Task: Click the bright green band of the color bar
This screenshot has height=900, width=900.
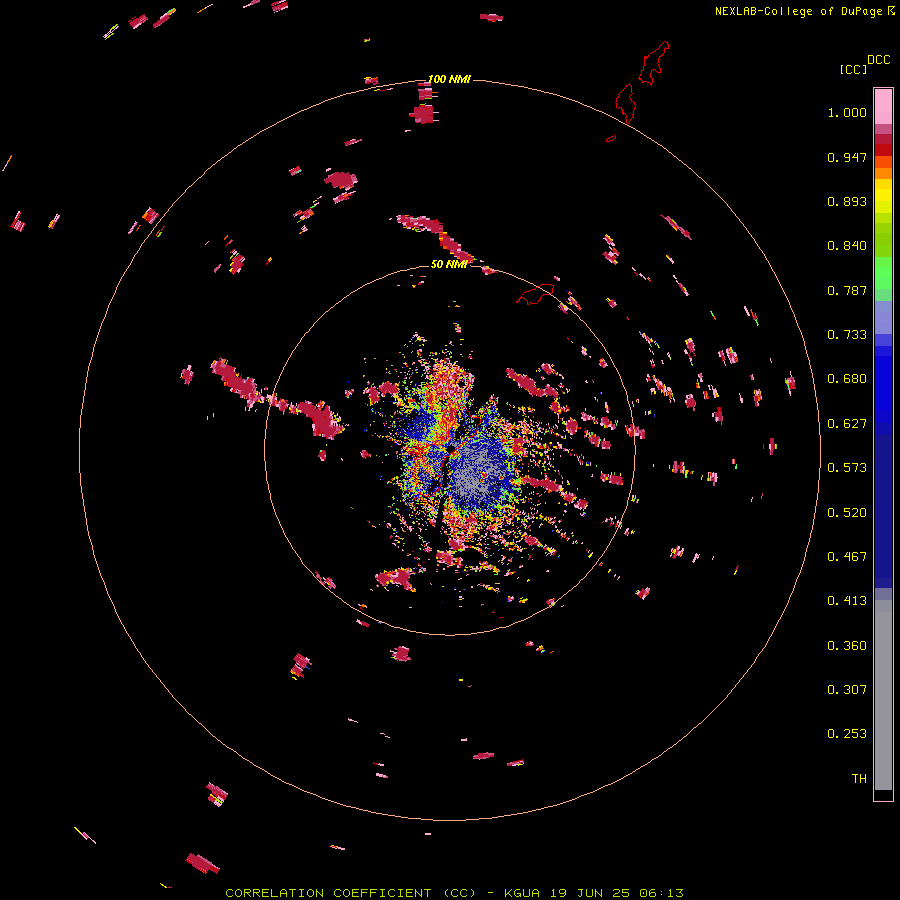Action: (883, 273)
